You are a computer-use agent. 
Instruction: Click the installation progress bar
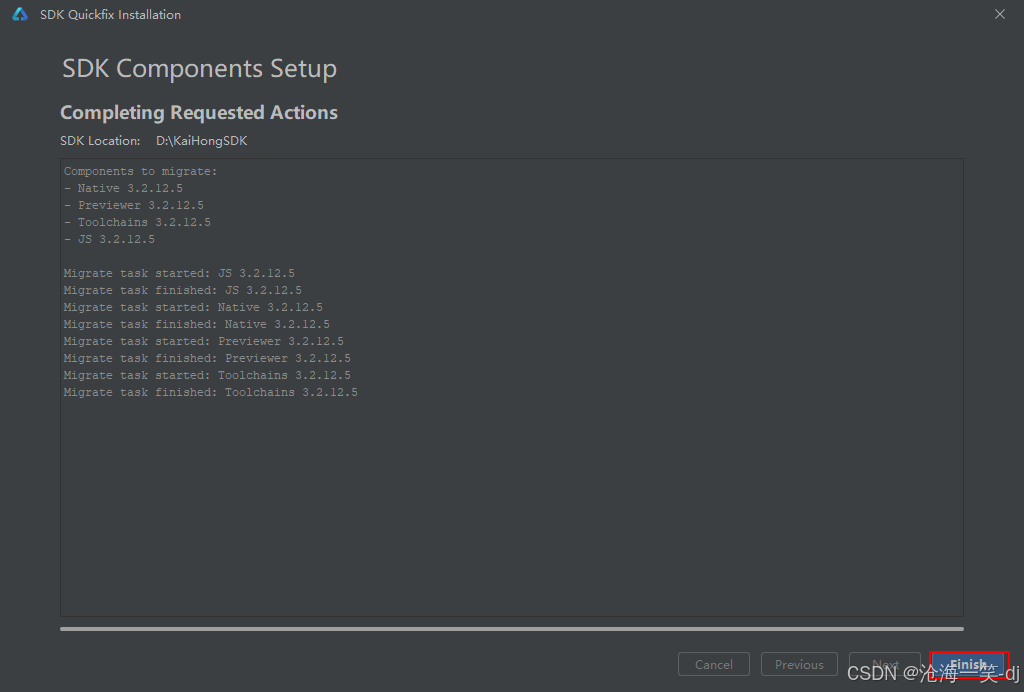[x=512, y=629]
